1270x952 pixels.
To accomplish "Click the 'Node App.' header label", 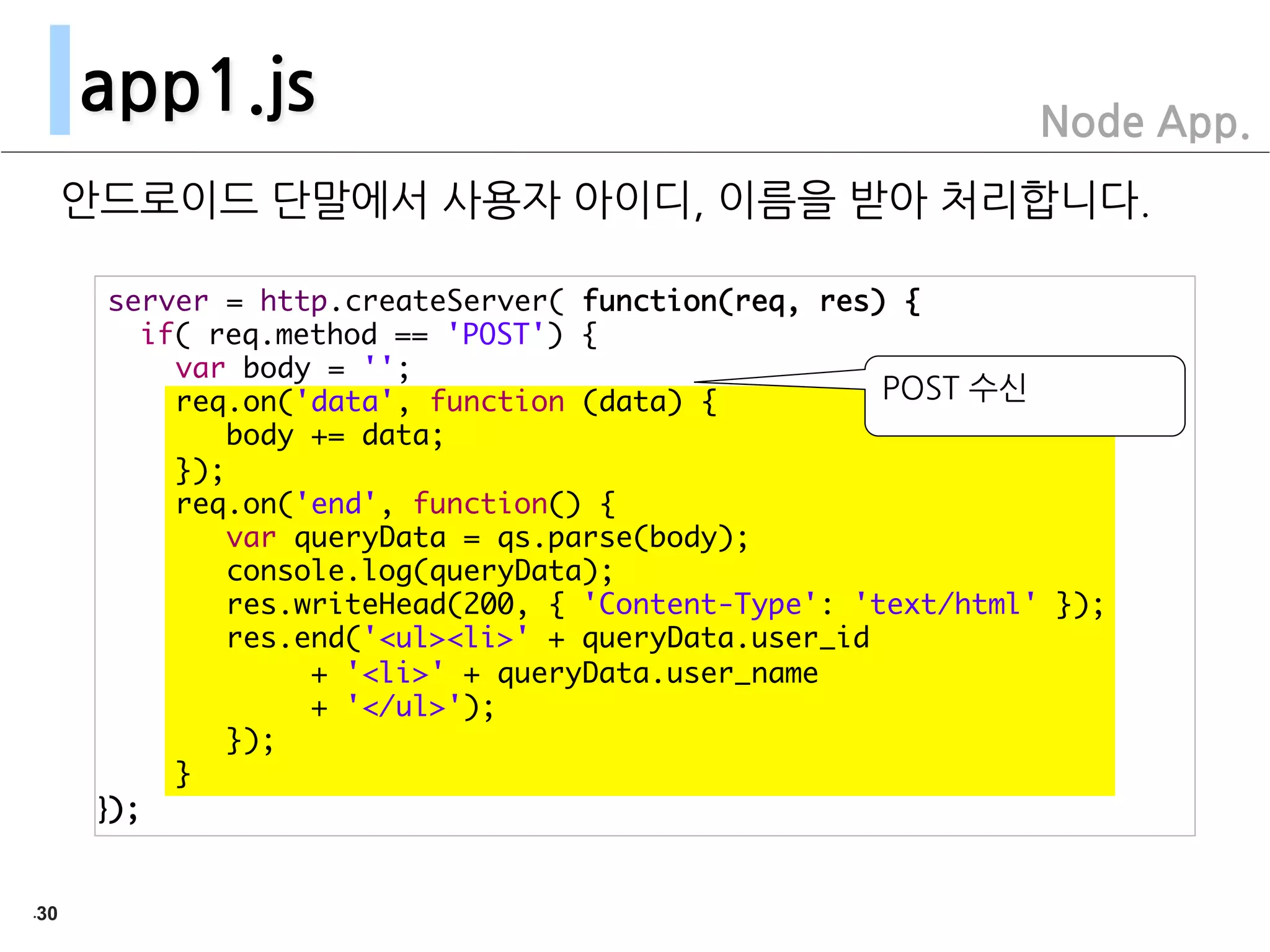I will (x=1145, y=121).
